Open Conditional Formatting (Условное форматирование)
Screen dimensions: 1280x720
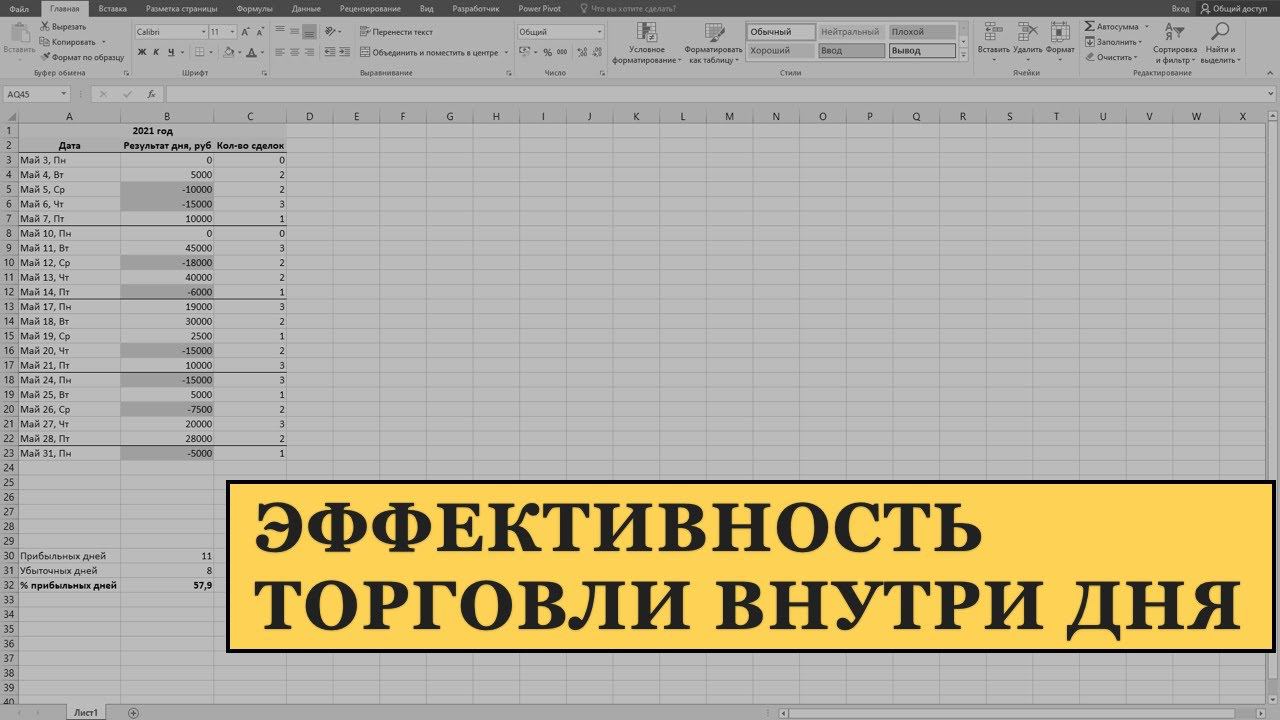click(646, 42)
